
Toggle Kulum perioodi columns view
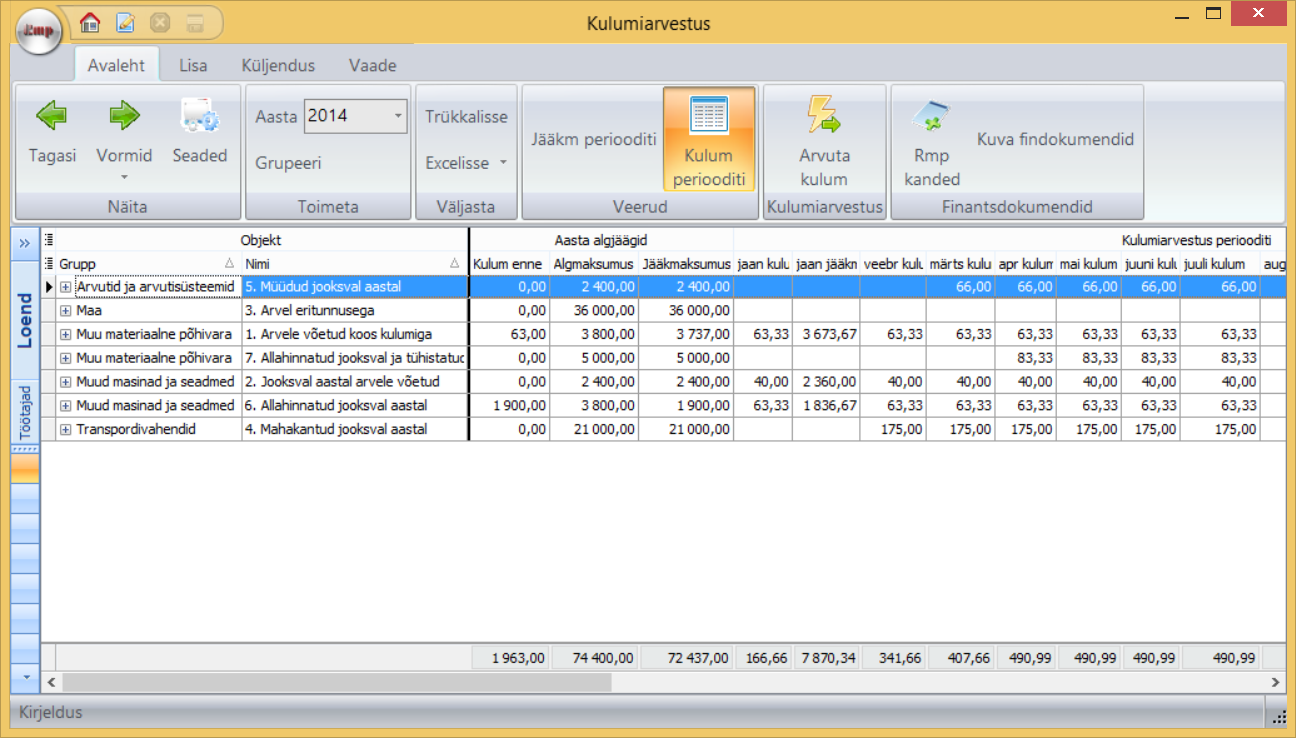click(x=708, y=138)
